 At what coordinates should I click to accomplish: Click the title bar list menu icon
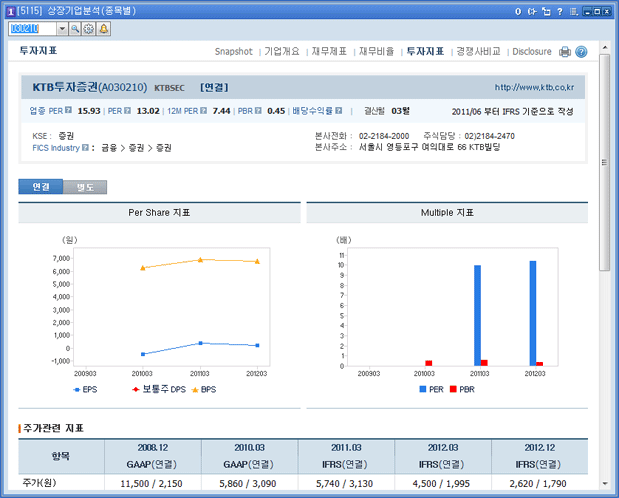pyautogui.click(x=574, y=11)
